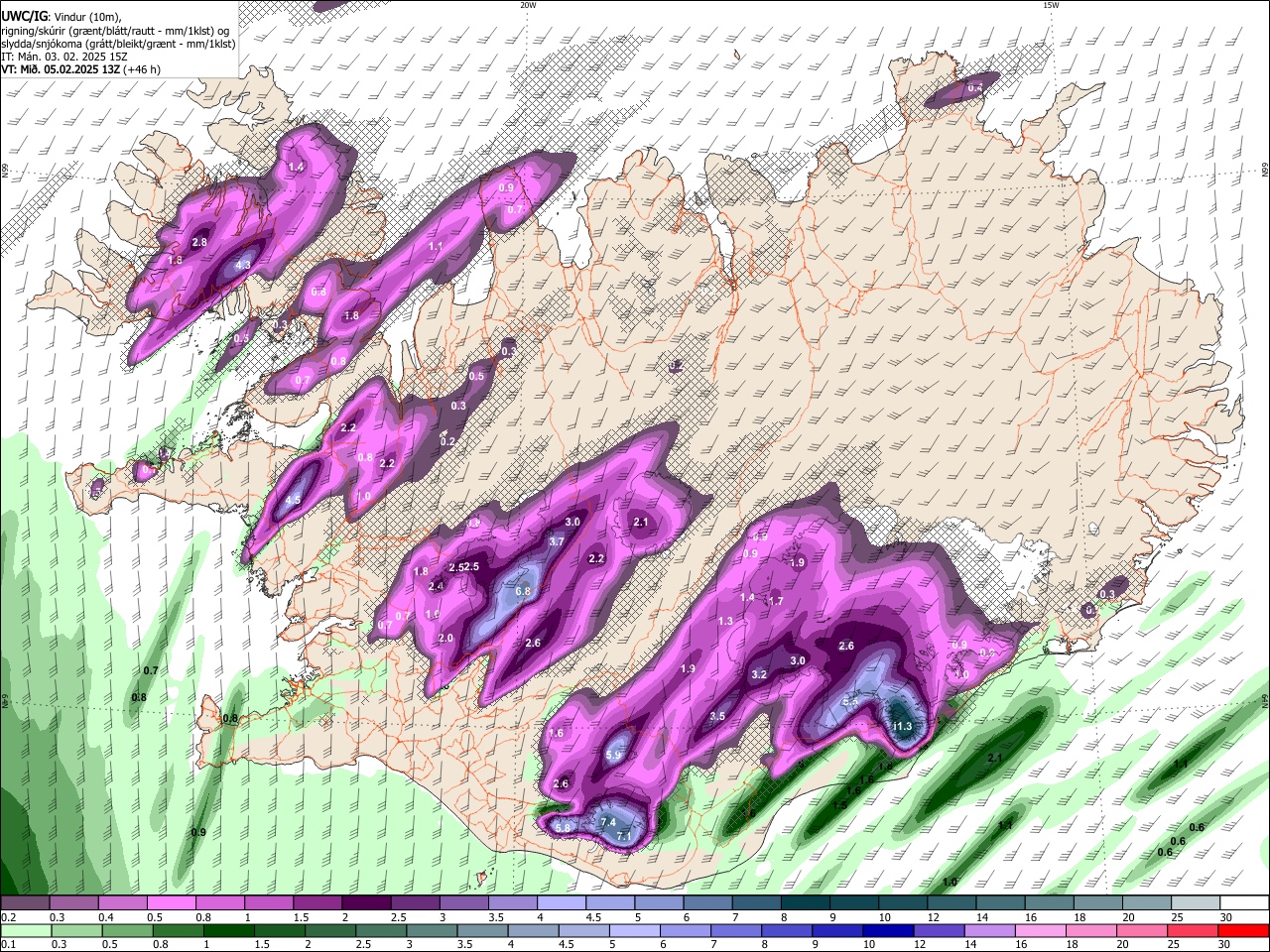Screen dimensions: 1270x952
Task: Pick the dark purple upper-row swatch labeled 2
Action: coord(365,904)
